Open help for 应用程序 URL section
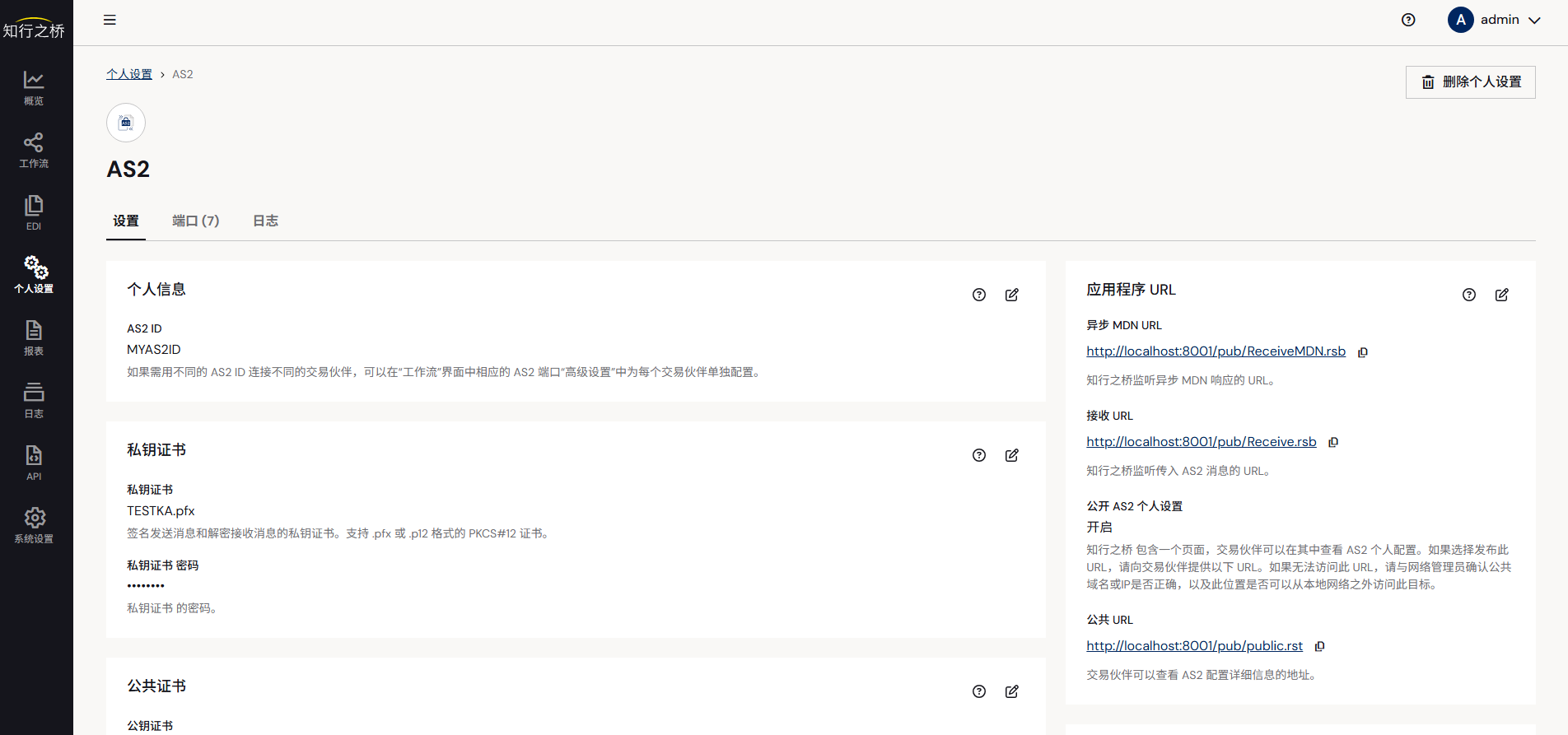Image resolution: width=1568 pixels, height=735 pixels. coord(1469,295)
